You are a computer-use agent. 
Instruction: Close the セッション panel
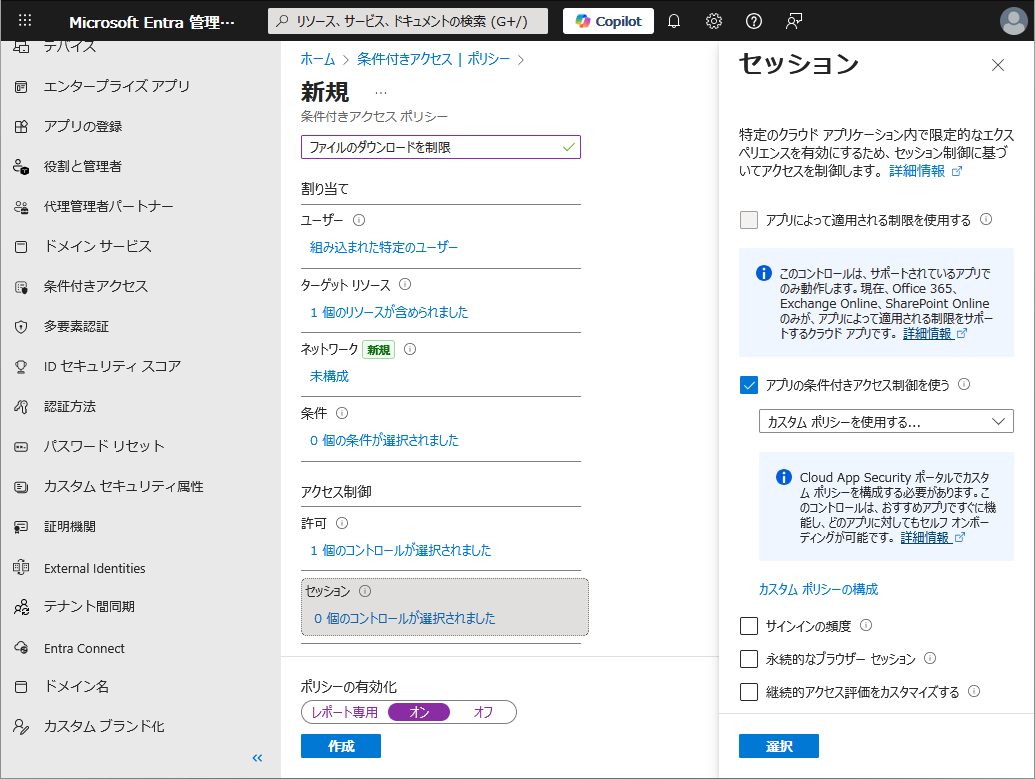point(998,65)
